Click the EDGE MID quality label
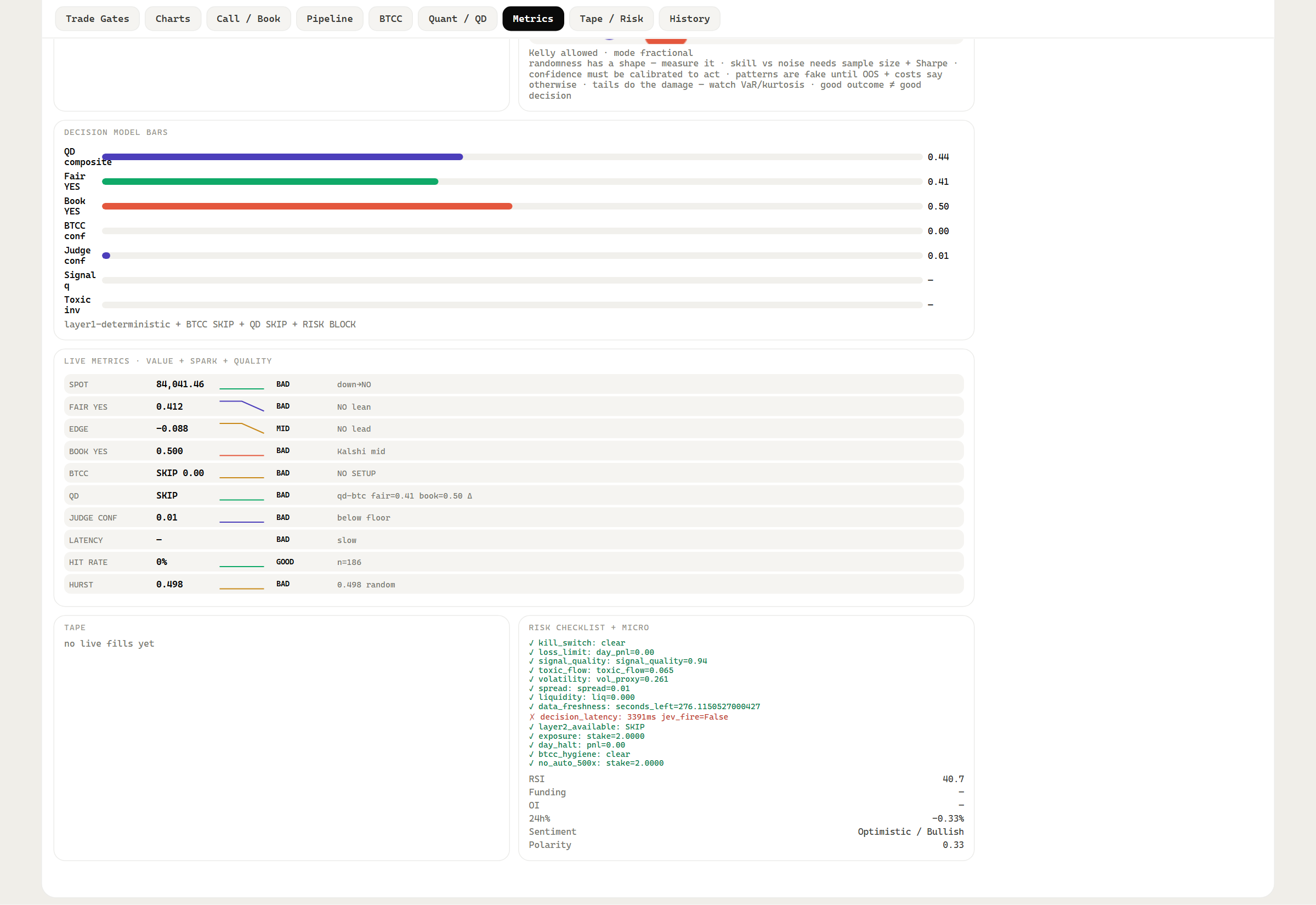 tap(283, 429)
